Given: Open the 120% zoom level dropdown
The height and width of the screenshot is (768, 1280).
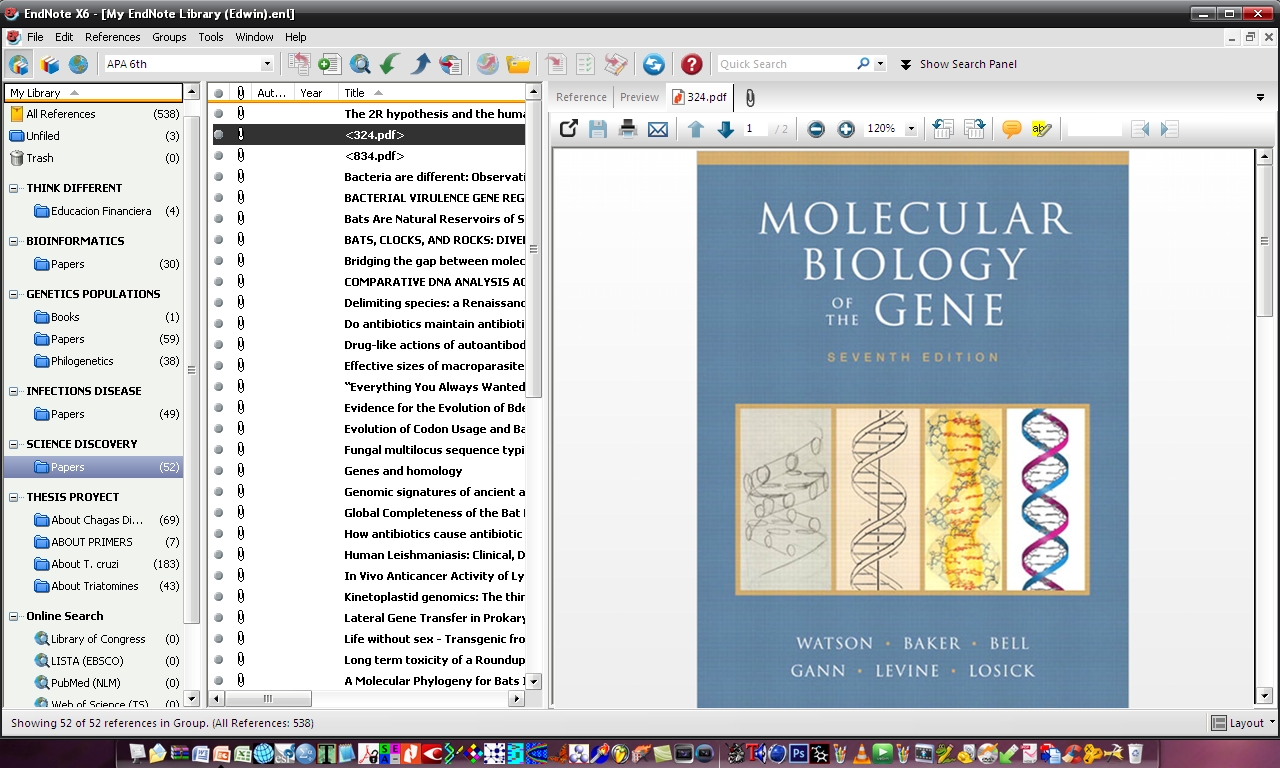Looking at the screenshot, I should (x=911, y=129).
